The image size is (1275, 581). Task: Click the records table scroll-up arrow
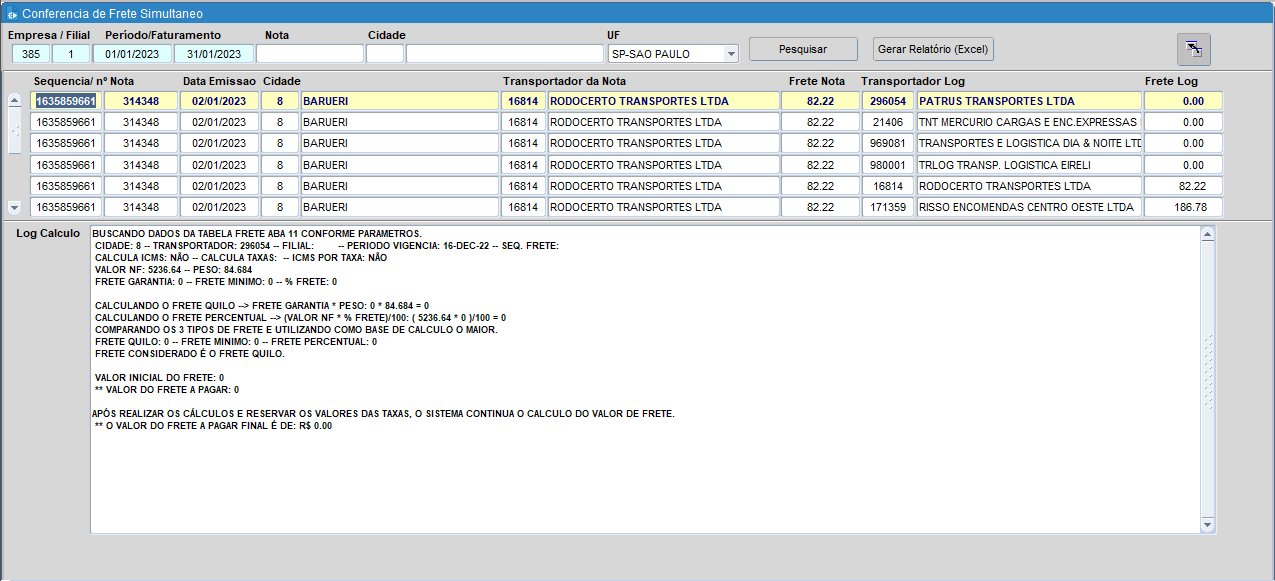pyautogui.click(x=14, y=100)
